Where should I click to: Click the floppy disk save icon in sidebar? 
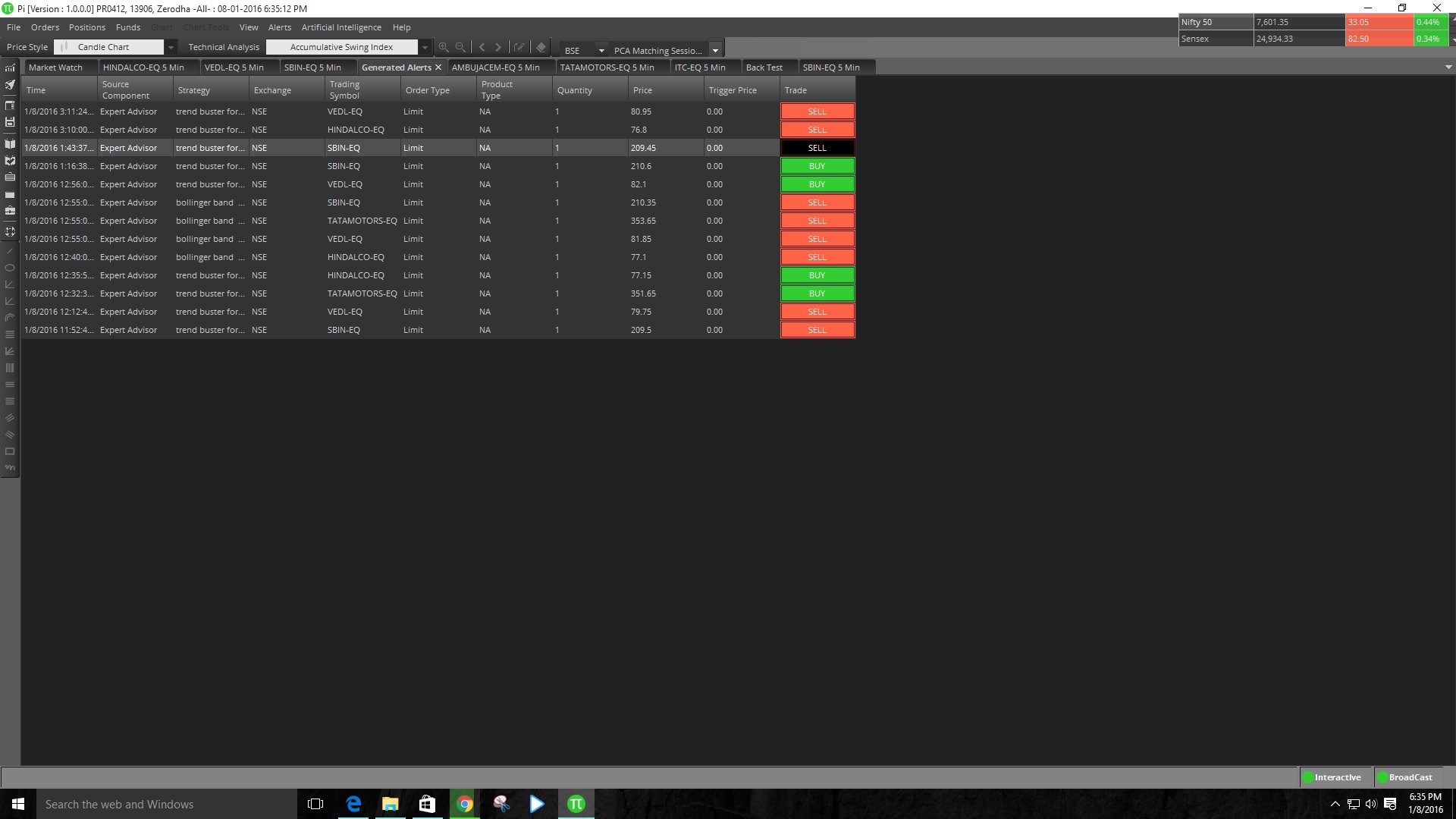tap(10, 121)
